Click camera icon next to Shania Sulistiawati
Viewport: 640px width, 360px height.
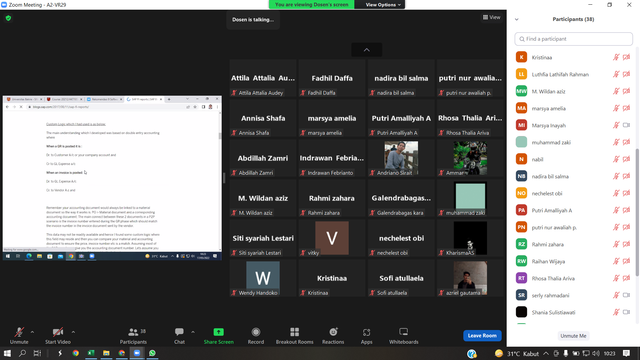tap(627, 312)
